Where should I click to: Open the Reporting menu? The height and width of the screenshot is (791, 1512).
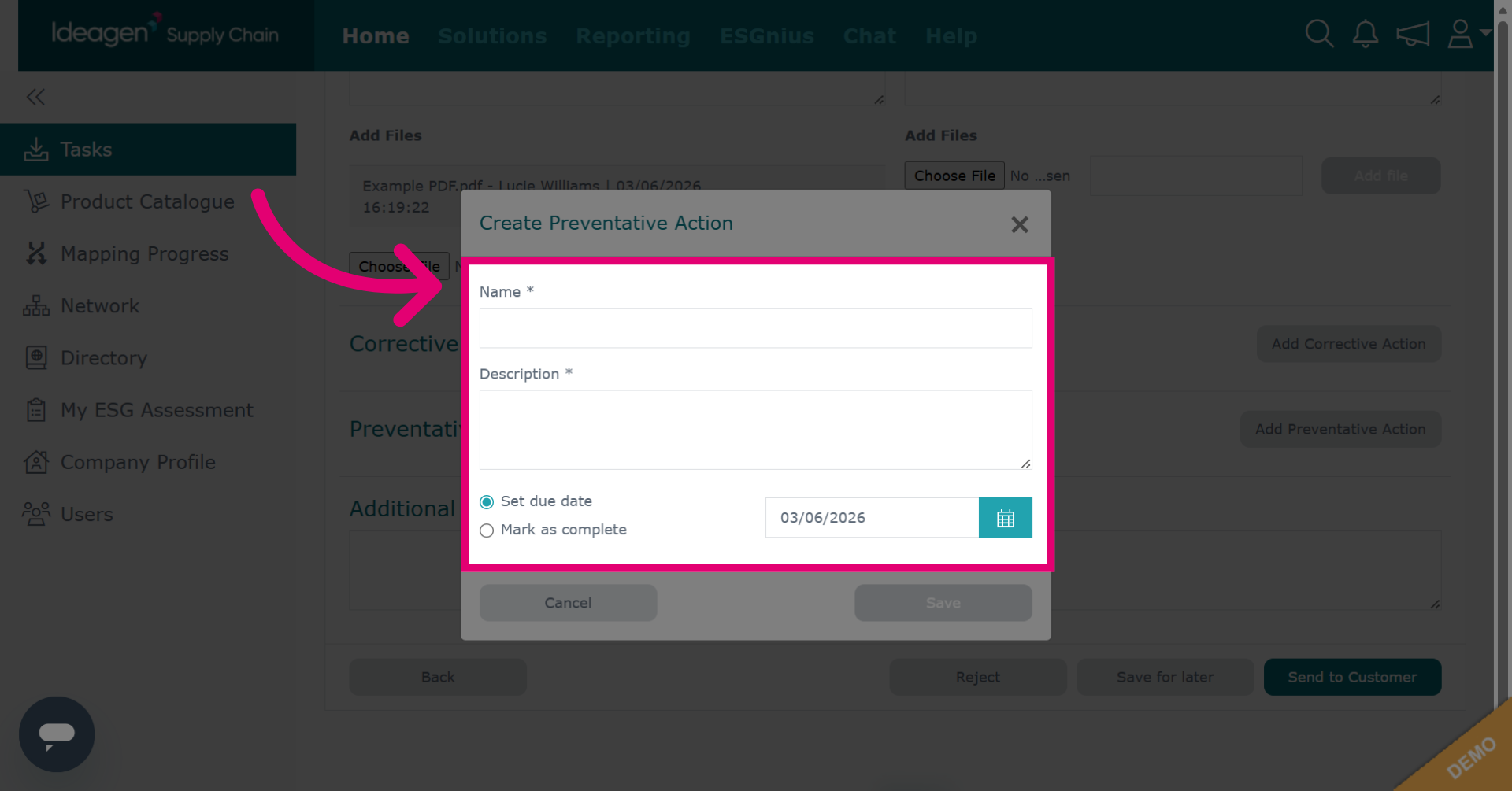click(x=633, y=36)
